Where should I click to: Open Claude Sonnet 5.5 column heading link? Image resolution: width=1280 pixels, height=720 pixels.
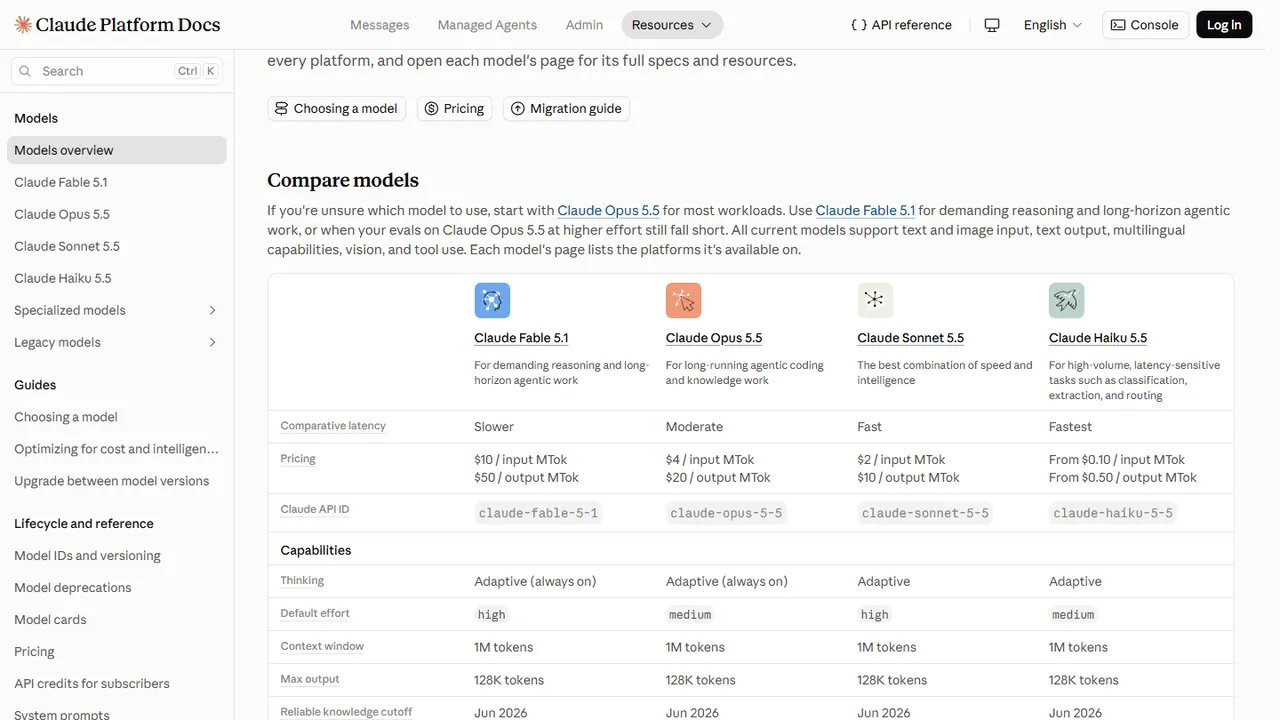point(910,338)
